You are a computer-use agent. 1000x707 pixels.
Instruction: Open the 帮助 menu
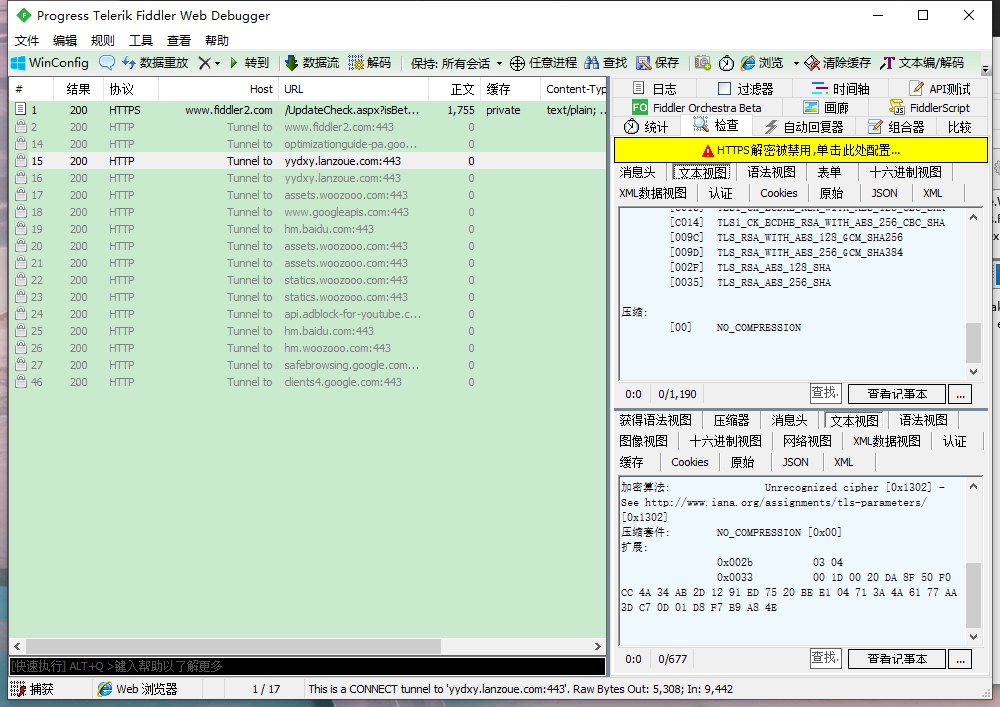coord(217,41)
